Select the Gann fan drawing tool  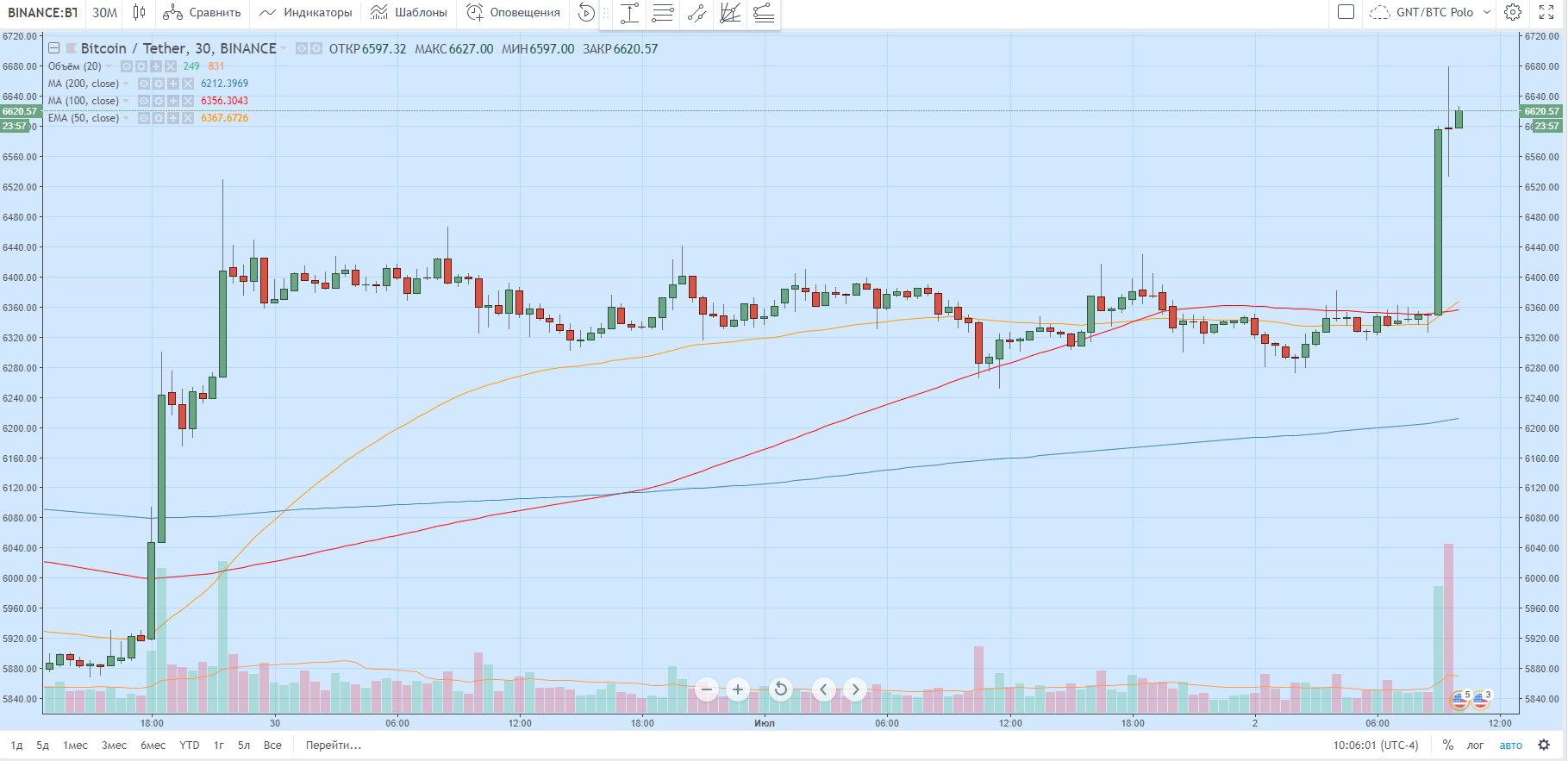click(x=730, y=12)
